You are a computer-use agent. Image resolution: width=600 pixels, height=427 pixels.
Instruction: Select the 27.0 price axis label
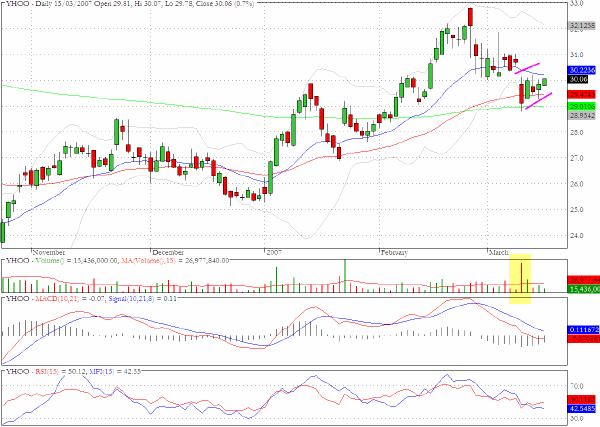(577, 158)
